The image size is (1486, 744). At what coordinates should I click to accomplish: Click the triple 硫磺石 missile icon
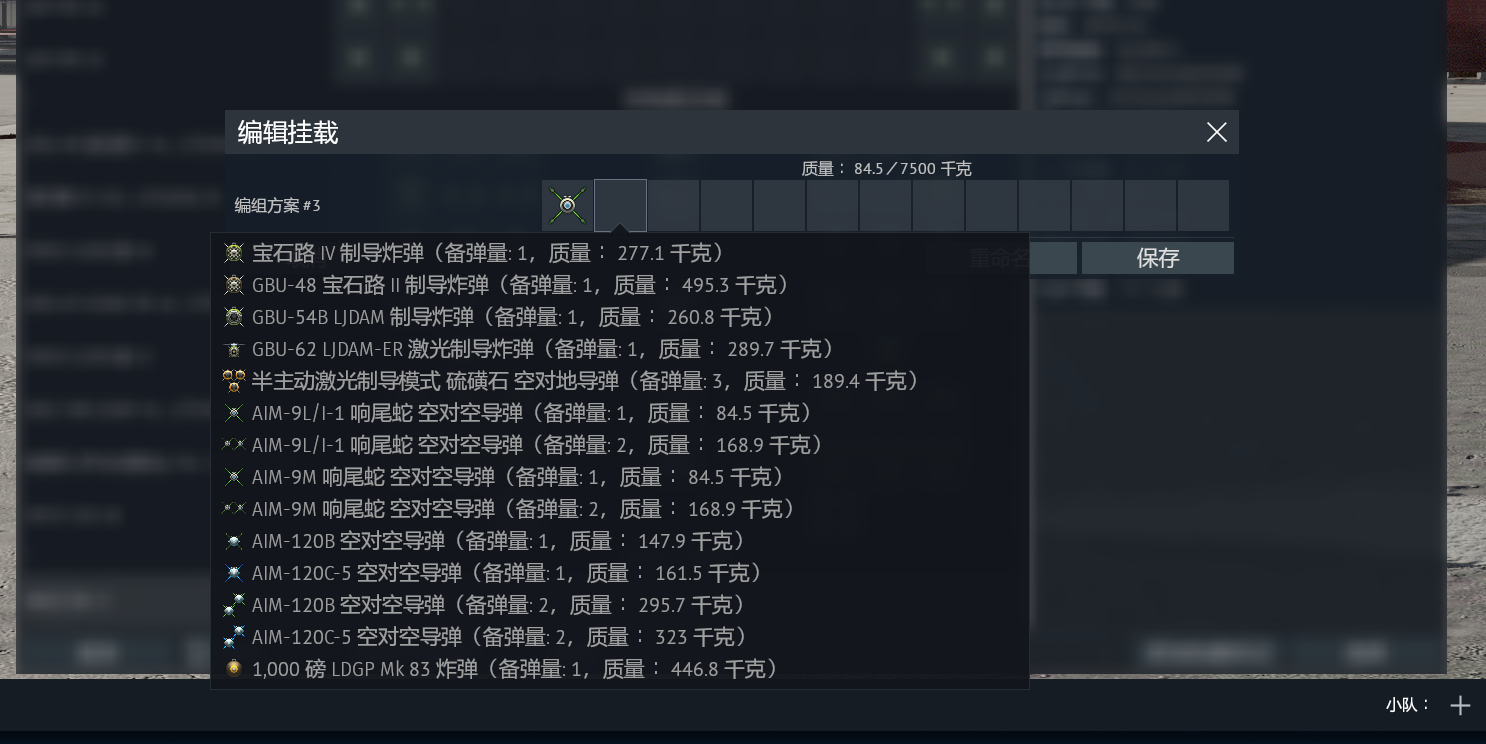pyautogui.click(x=234, y=381)
